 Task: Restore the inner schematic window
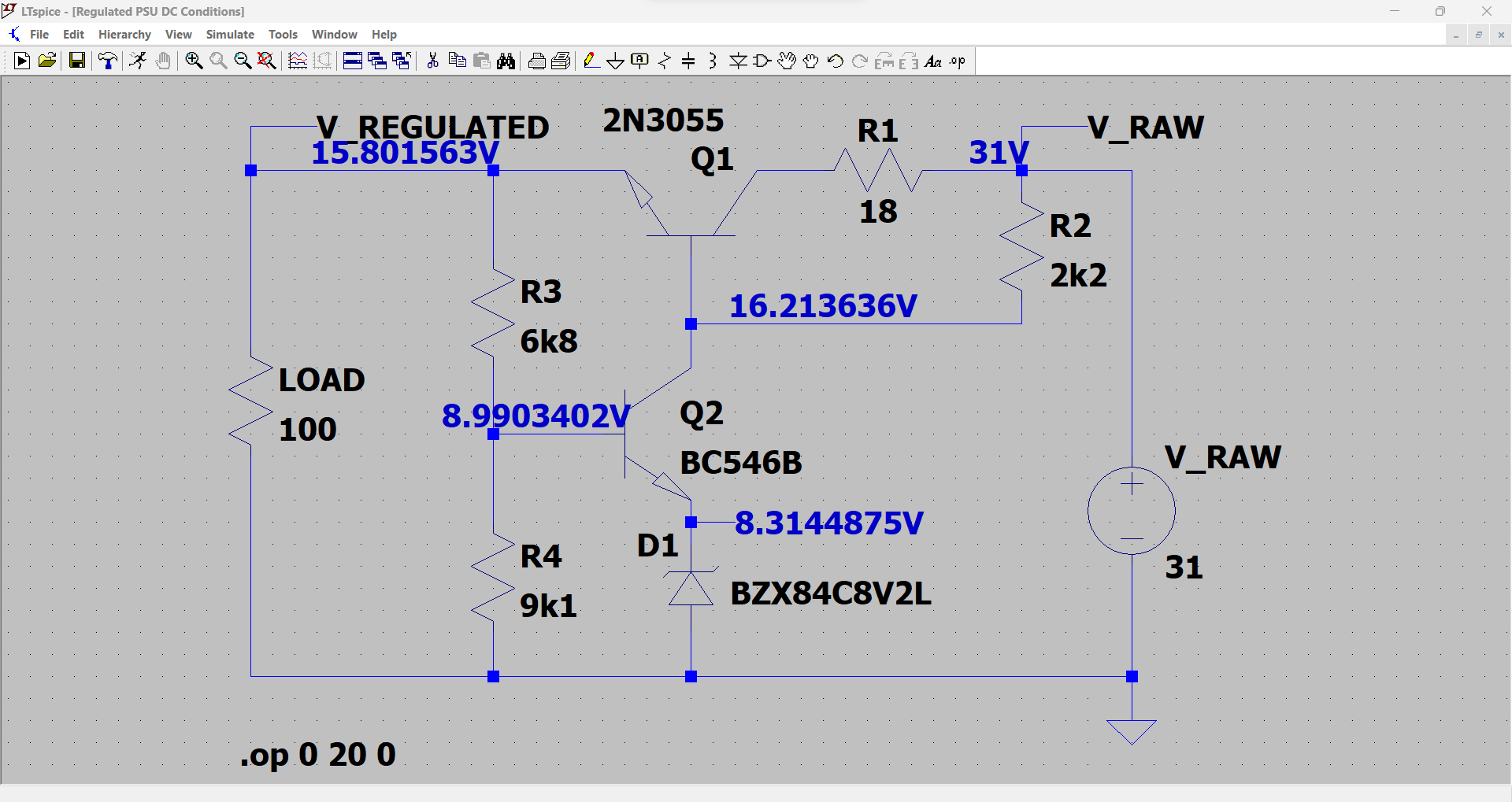tap(1478, 35)
